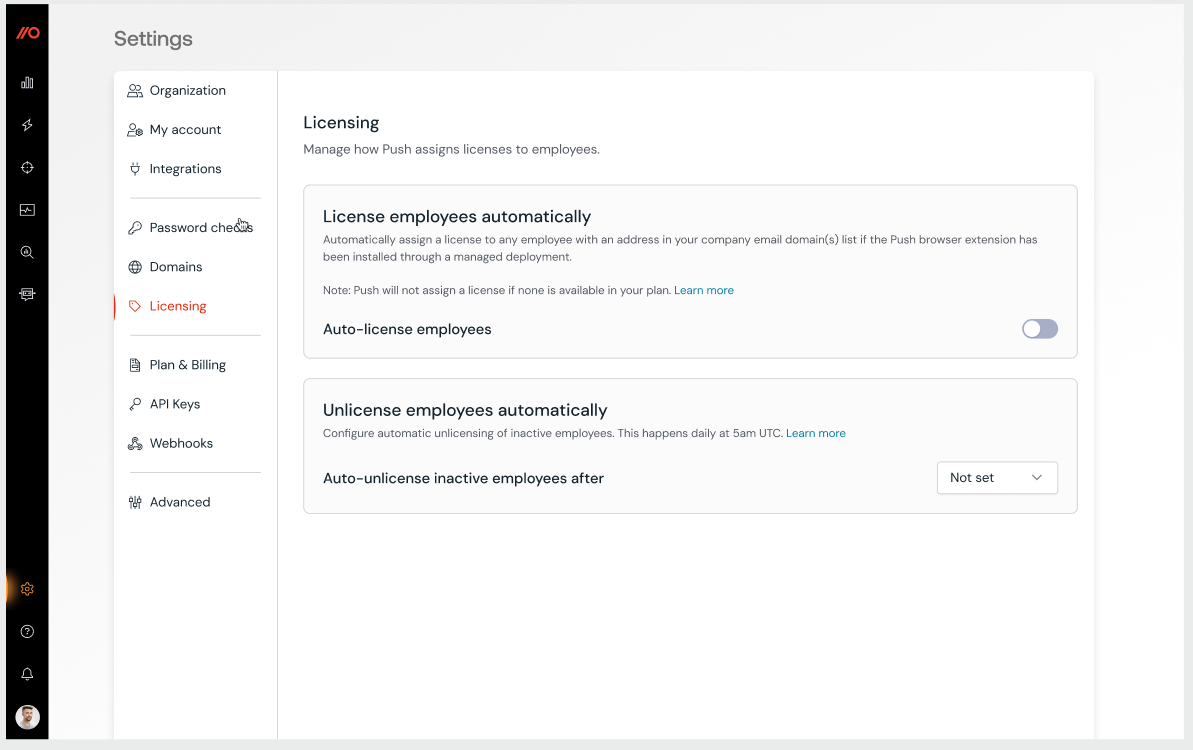This screenshot has width=1193, height=750.
Task: Open the Domains settings page
Action: click(176, 267)
